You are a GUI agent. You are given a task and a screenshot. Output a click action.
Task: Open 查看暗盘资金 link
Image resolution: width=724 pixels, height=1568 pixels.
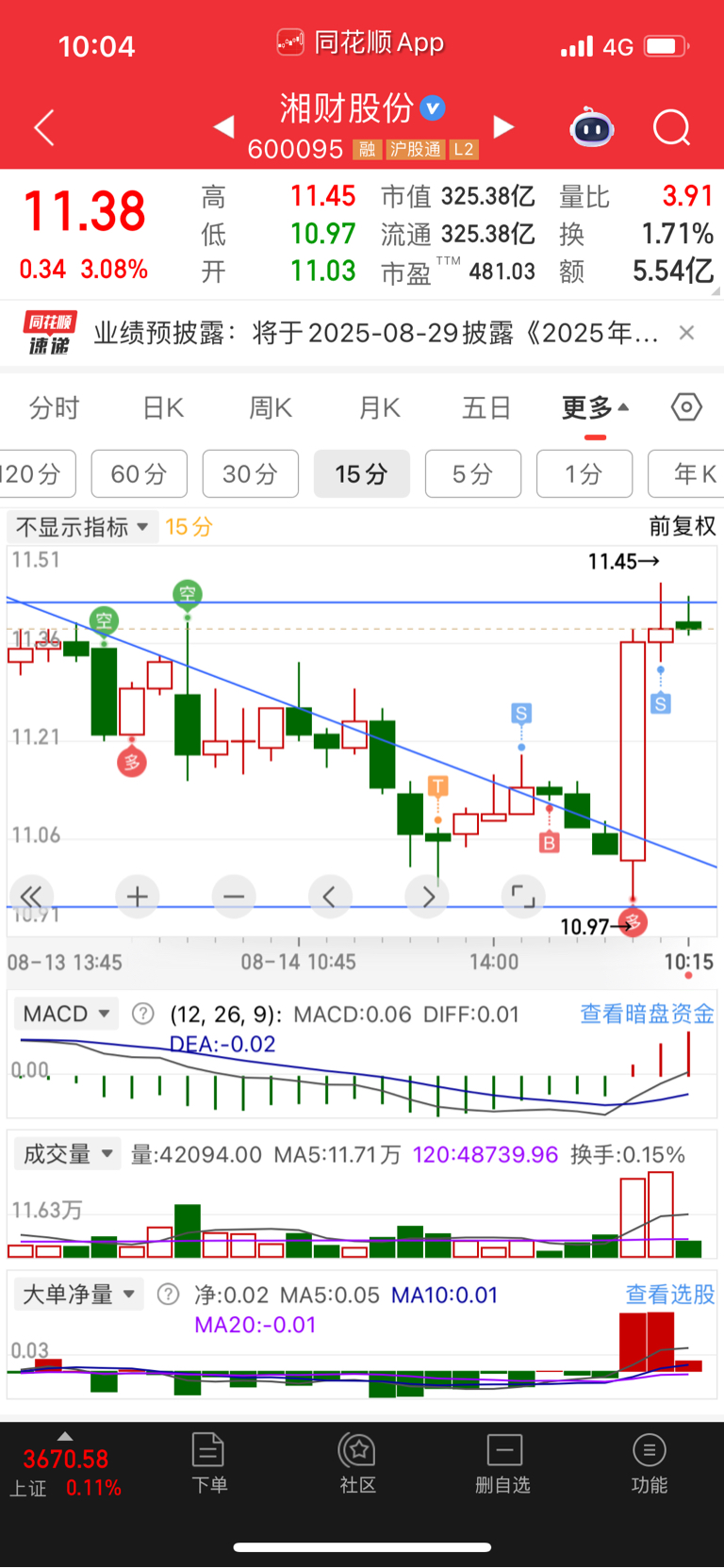click(647, 1014)
